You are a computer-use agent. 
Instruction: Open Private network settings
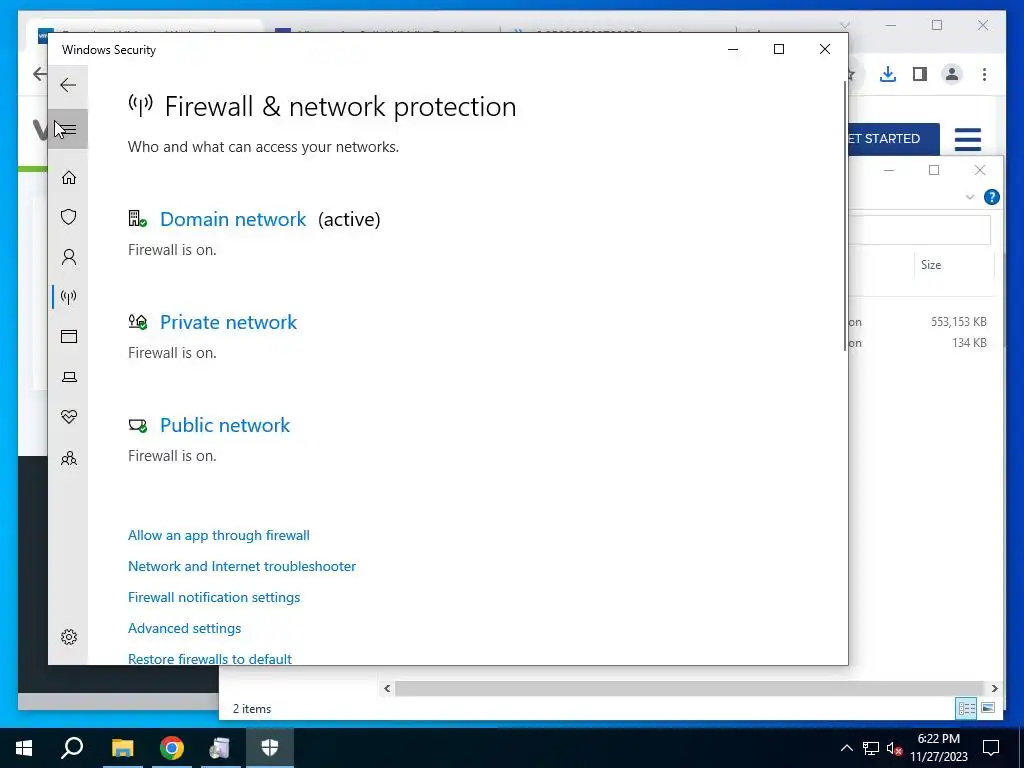pos(229,322)
